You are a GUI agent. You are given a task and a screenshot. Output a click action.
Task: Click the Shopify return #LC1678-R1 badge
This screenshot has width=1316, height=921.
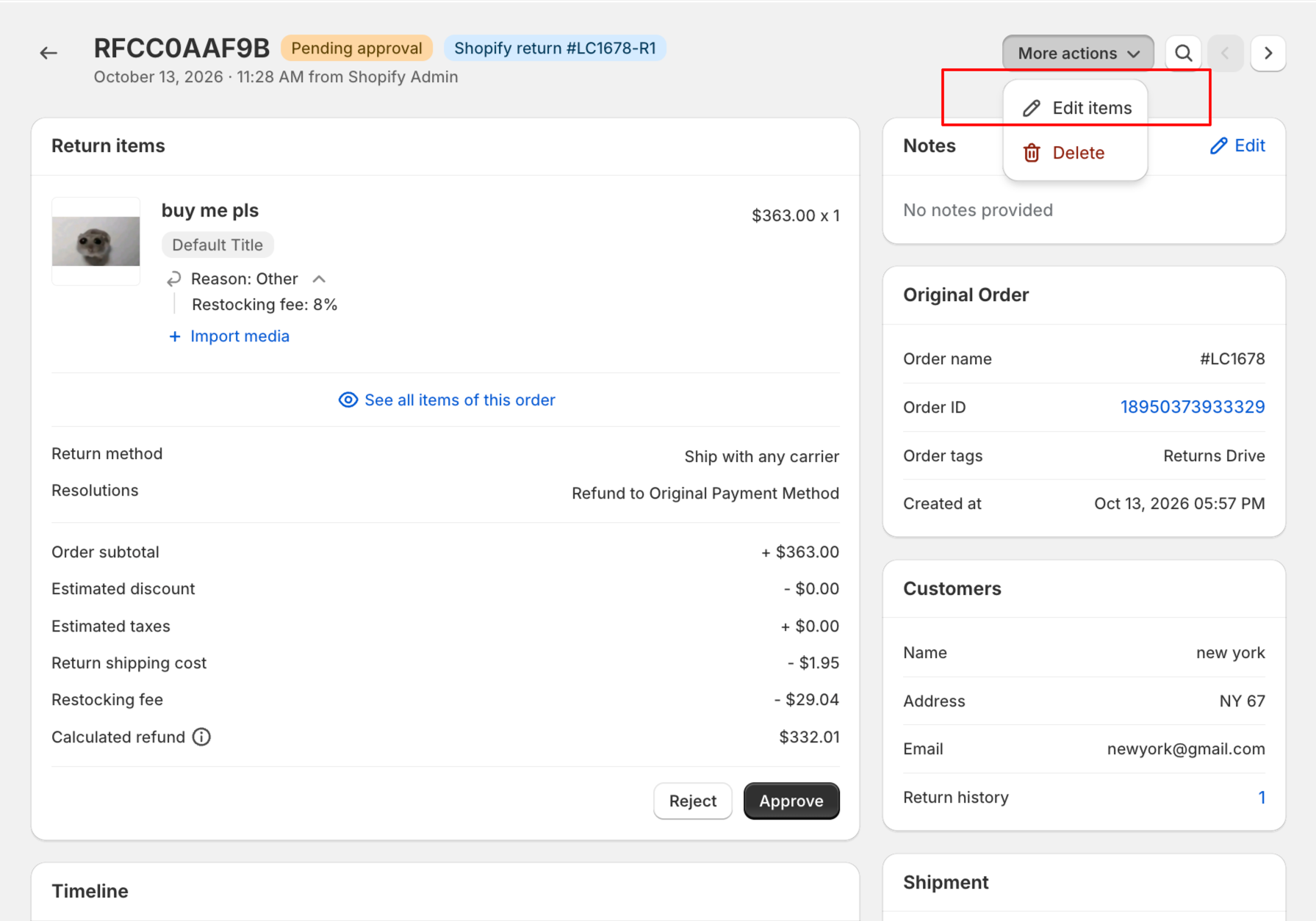(555, 48)
